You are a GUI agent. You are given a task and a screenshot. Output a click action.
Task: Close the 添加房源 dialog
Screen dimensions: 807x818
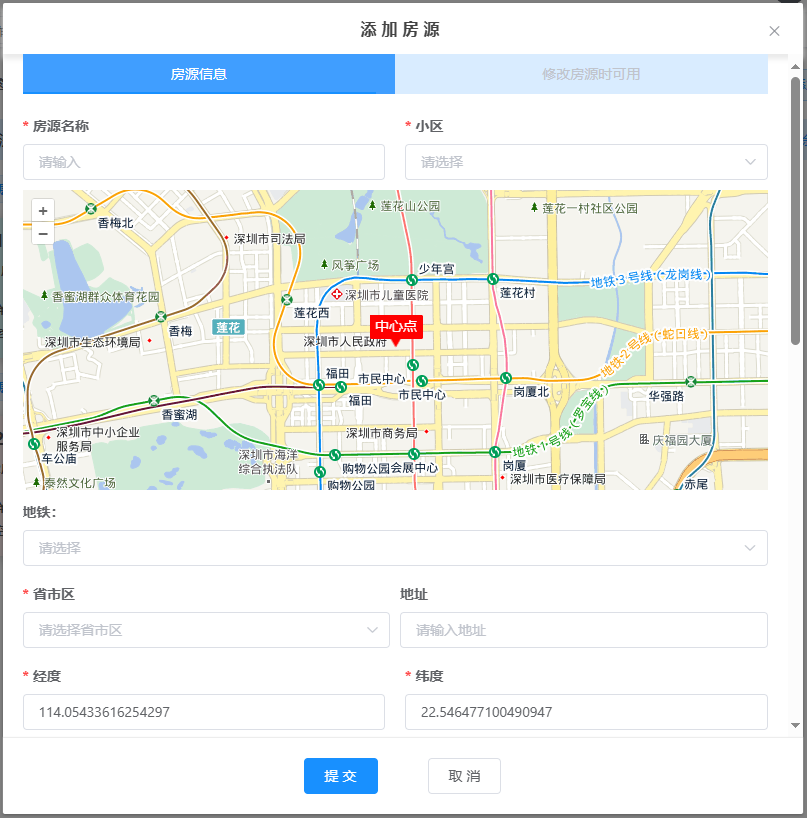tap(774, 31)
